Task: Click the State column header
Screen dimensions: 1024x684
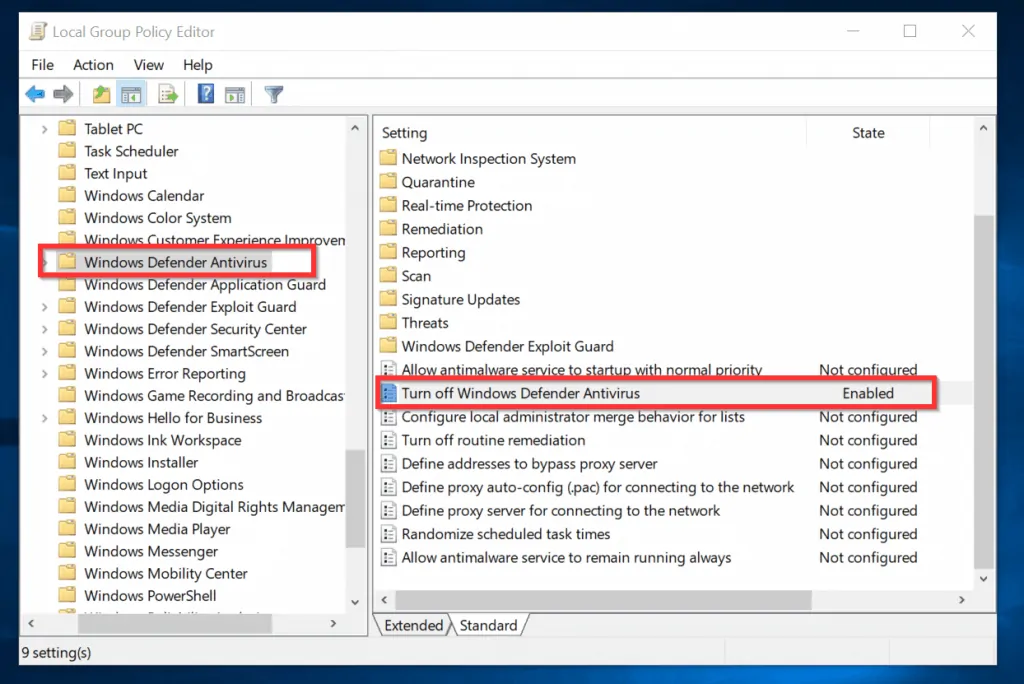Action: click(x=868, y=132)
